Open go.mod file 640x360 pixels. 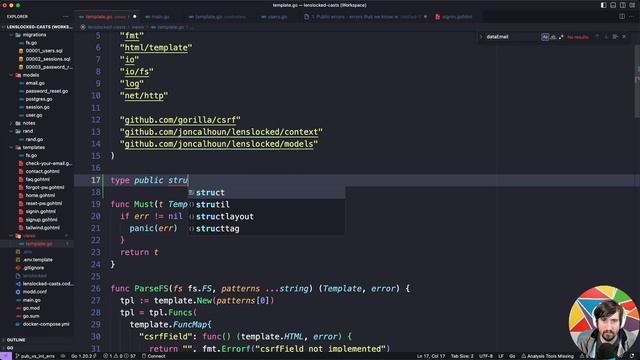(x=31, y=308)
